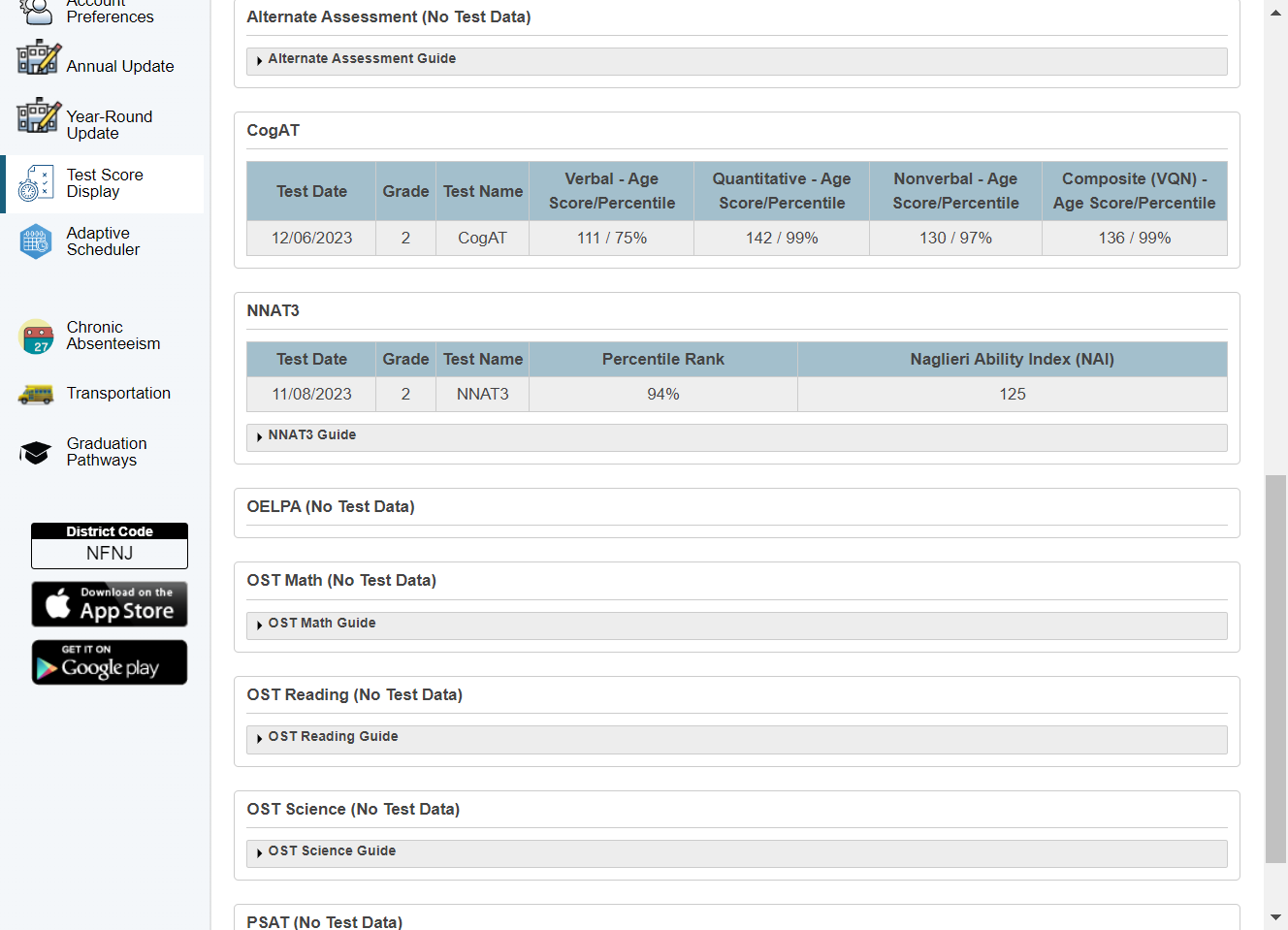Click the quantitative score 142 / 99%
Screen dimensions: 1288x930
(782, 238)
